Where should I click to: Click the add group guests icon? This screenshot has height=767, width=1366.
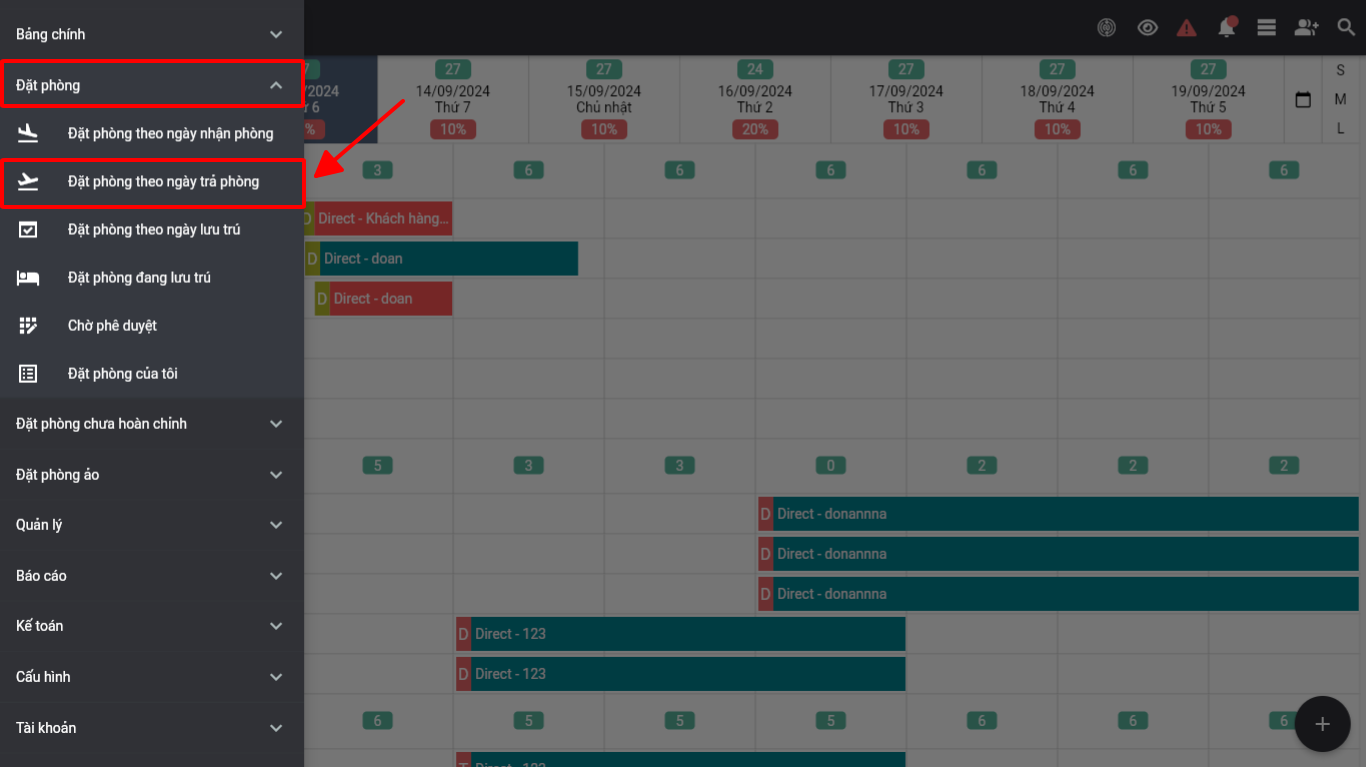coord(1306,28)
